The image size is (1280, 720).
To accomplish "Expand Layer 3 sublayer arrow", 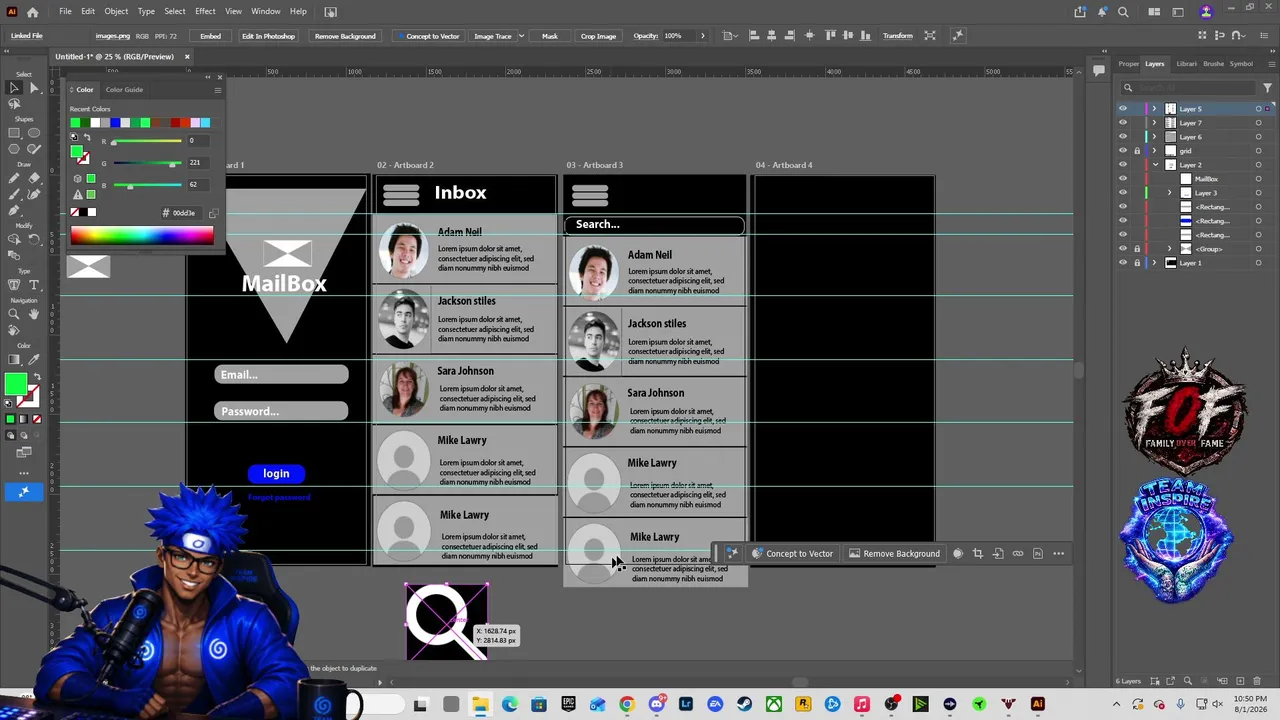I will tap(1170, 193).
